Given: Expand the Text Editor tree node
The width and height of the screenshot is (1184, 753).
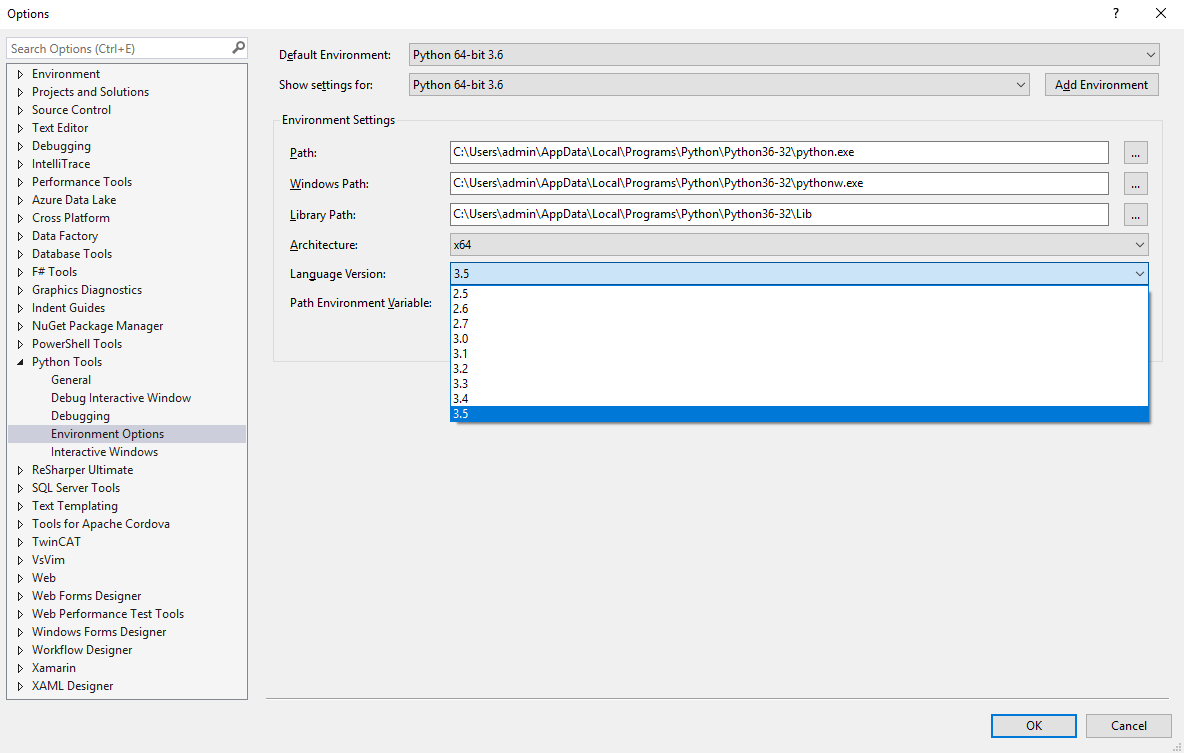Looking at the screenshot, I should 20,128.
